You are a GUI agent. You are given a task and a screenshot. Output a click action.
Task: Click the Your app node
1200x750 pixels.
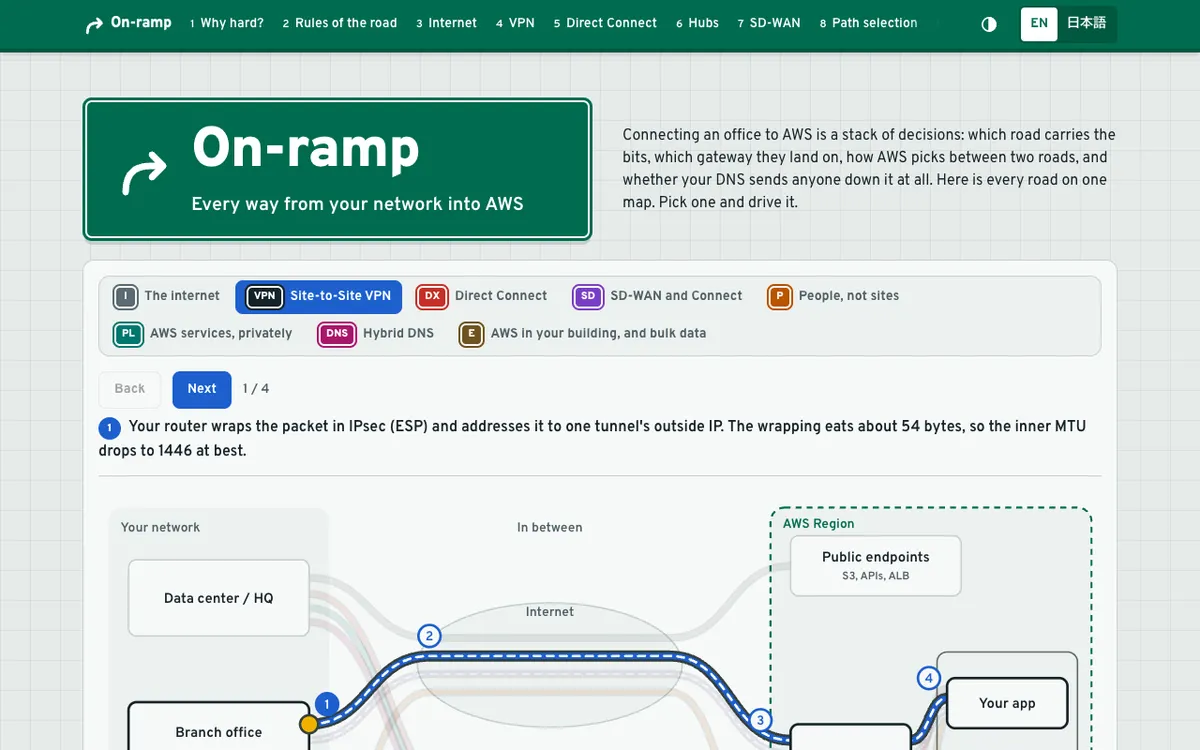point(1007,703)
